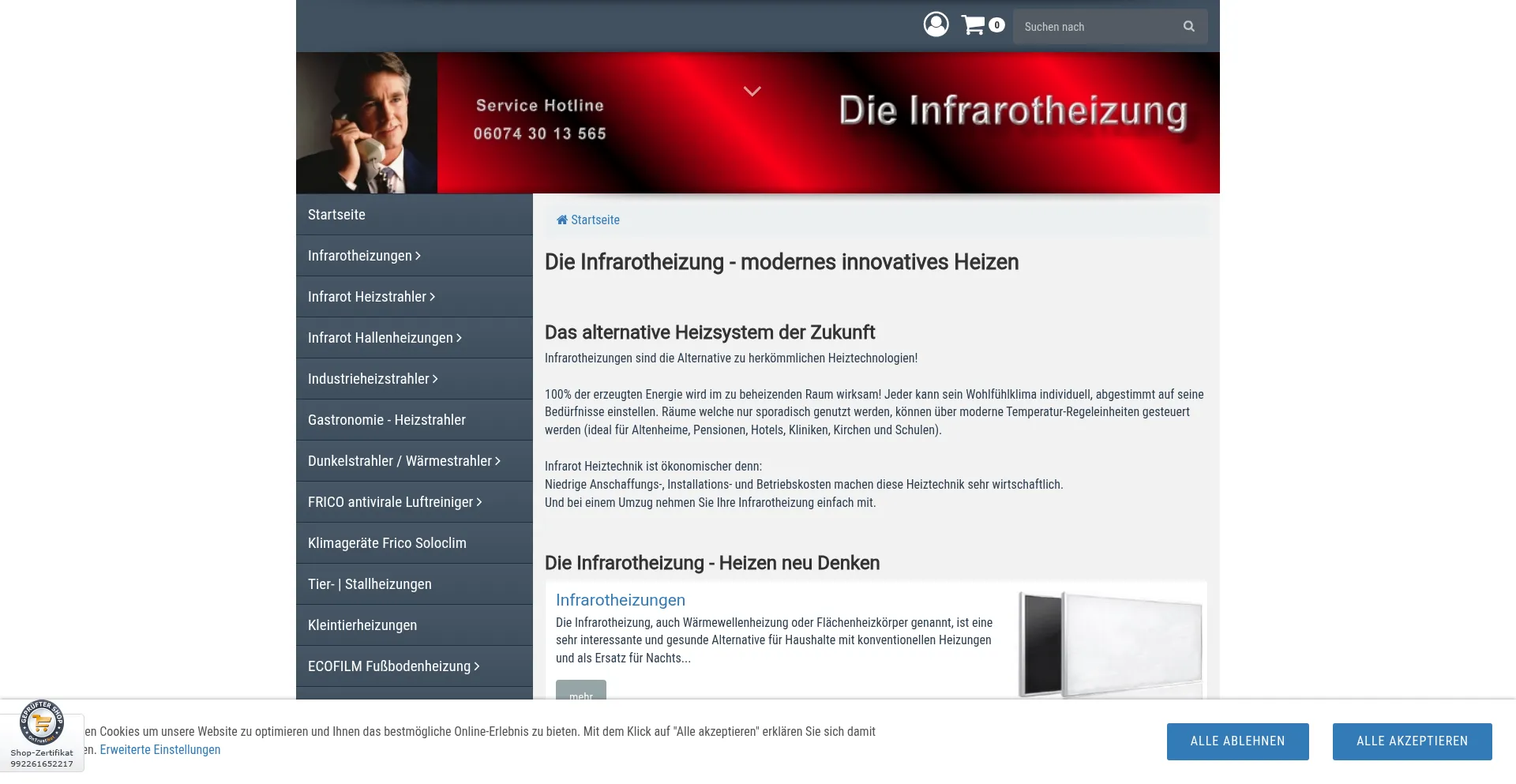
Task: Open the Tier- | Stallheizungen category
Action: click(369, 583)
